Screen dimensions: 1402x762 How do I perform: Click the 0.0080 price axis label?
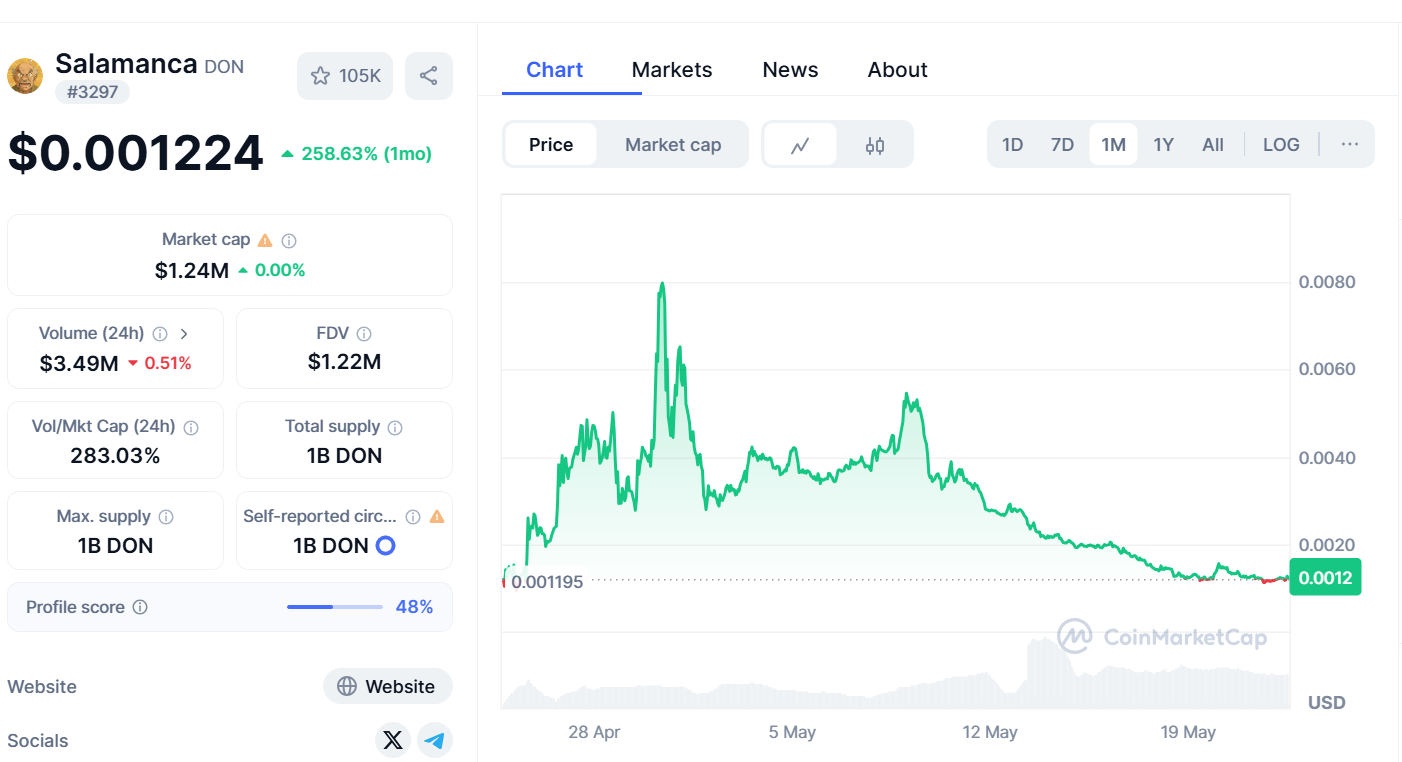(x=1327, y=282)
